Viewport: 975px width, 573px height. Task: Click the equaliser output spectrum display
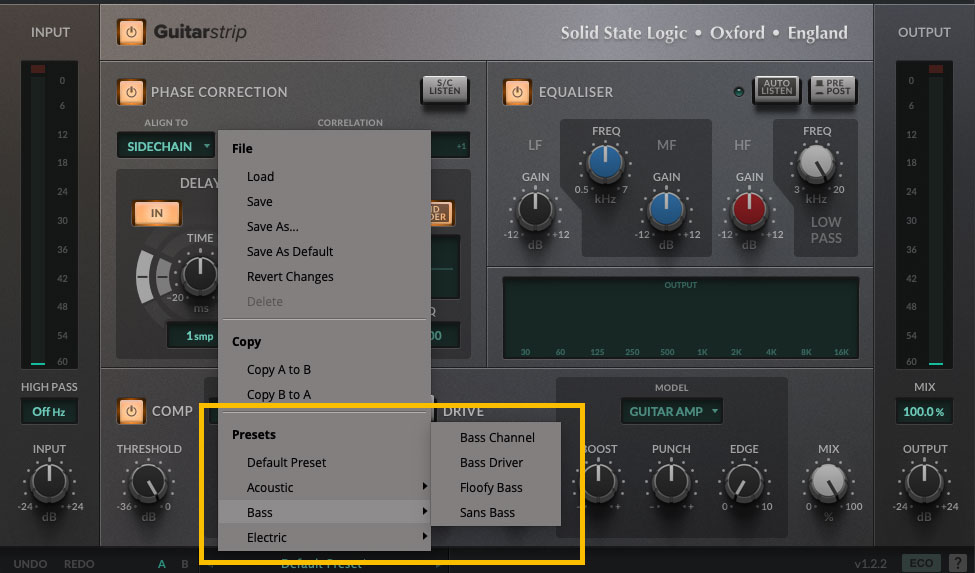[681, 318]
